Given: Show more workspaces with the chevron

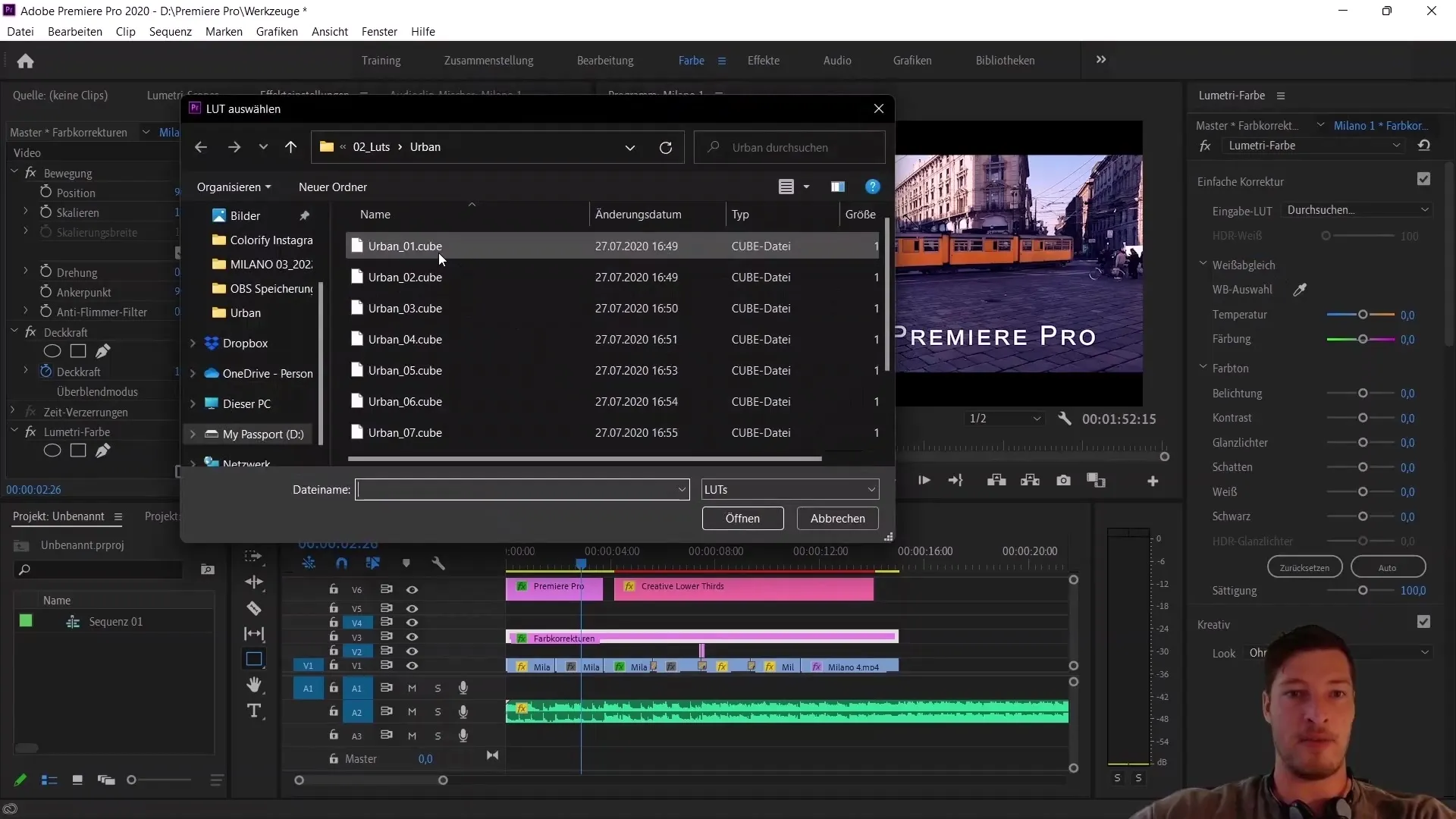Looking at the screenshot, I should 1101,60.
